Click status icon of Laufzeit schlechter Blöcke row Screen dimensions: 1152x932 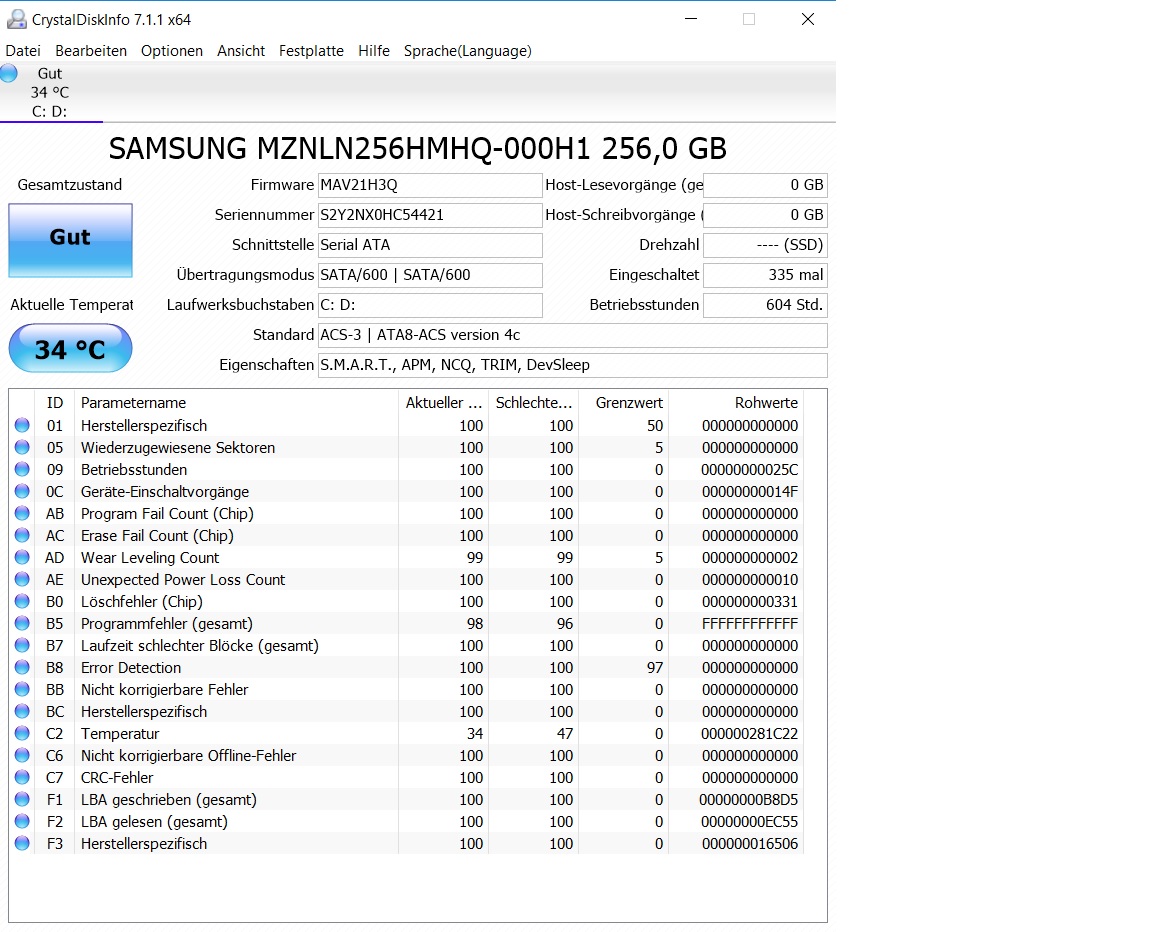(22, 645)
